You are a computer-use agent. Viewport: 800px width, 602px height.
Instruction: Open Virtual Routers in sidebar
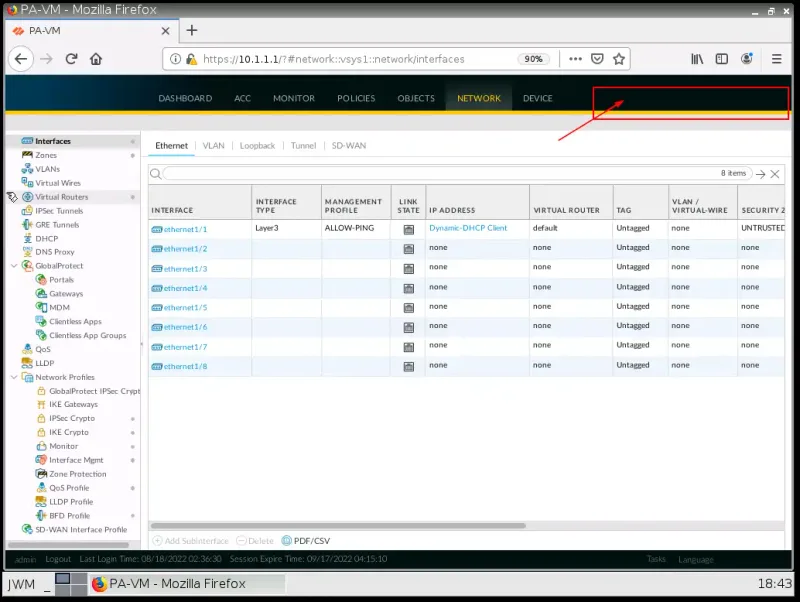[62, 197]
